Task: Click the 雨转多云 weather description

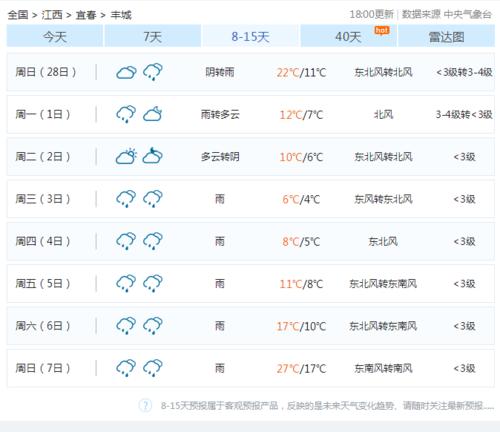Action: 220,114
